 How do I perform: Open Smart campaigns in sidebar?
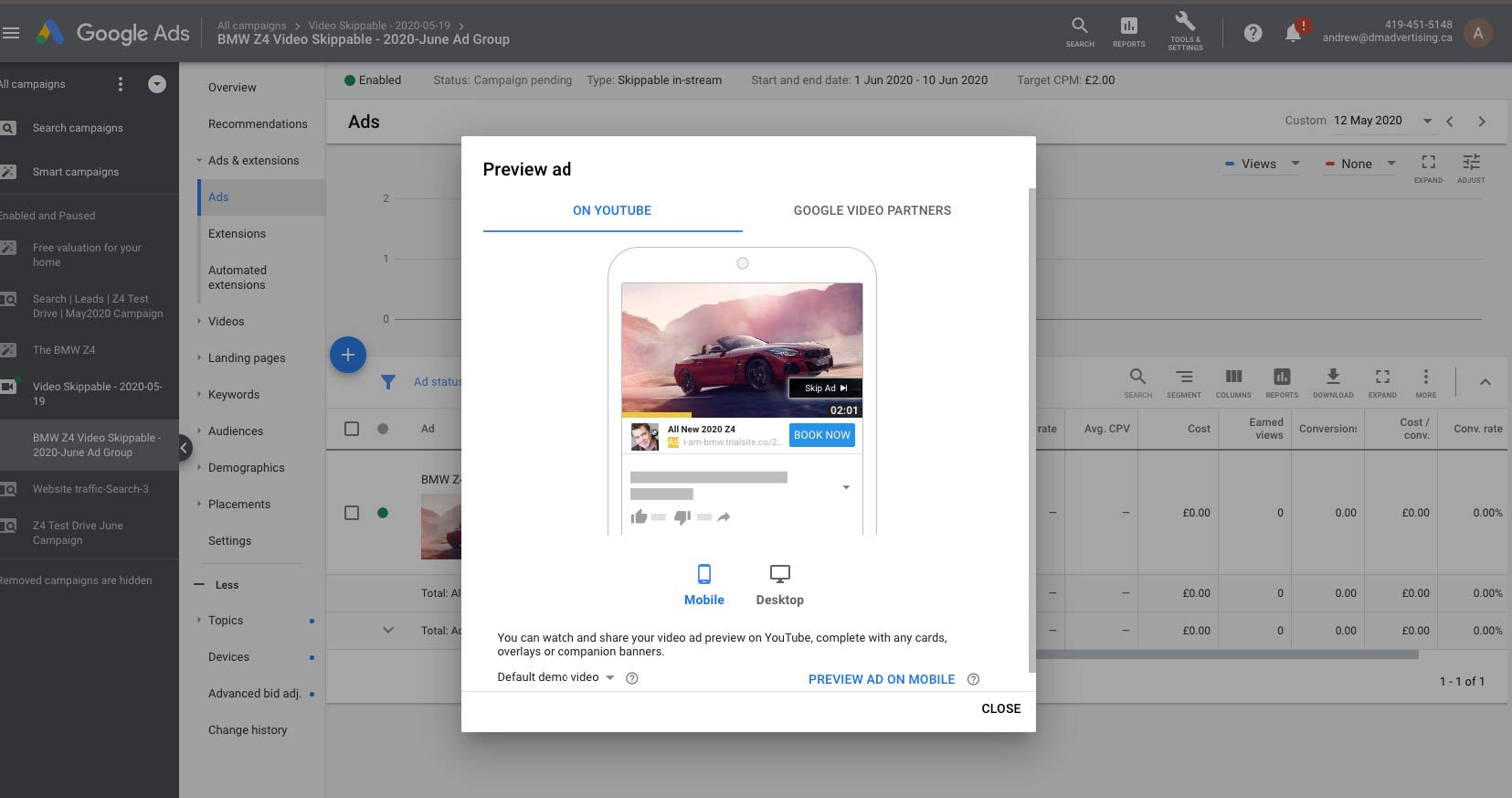[x=76, y=172]
